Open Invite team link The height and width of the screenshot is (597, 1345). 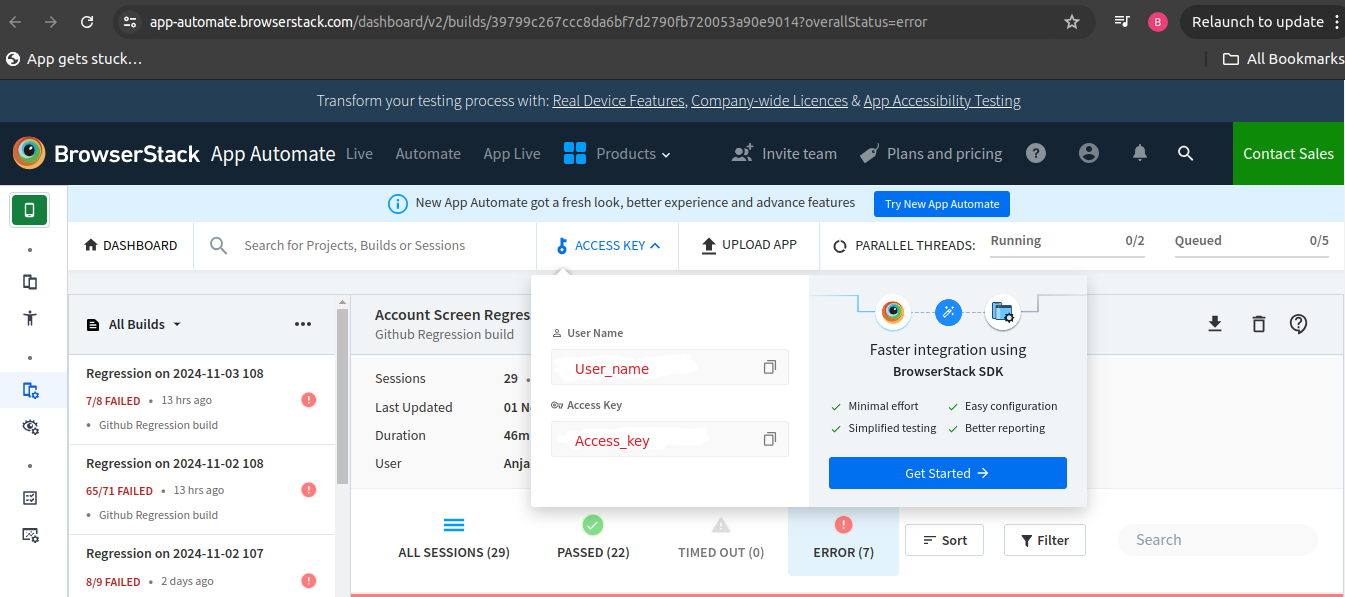coord(784,153)
